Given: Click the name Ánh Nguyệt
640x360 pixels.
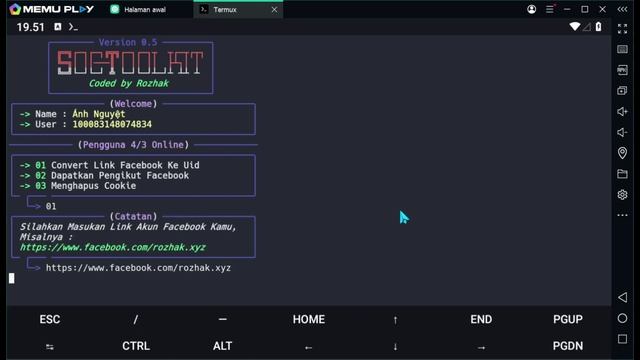Looking at the screenshot, I should pos(99,114).
